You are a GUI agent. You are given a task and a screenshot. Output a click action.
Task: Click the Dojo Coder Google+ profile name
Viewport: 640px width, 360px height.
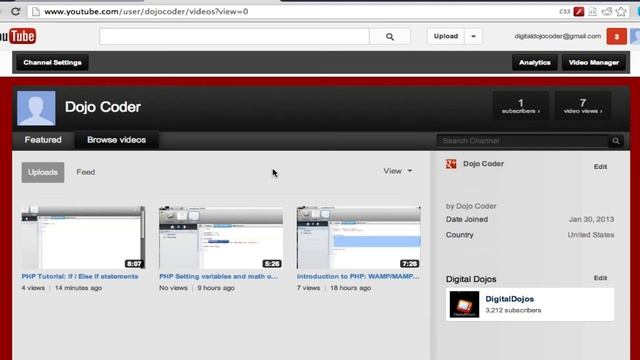click(483, 164)
